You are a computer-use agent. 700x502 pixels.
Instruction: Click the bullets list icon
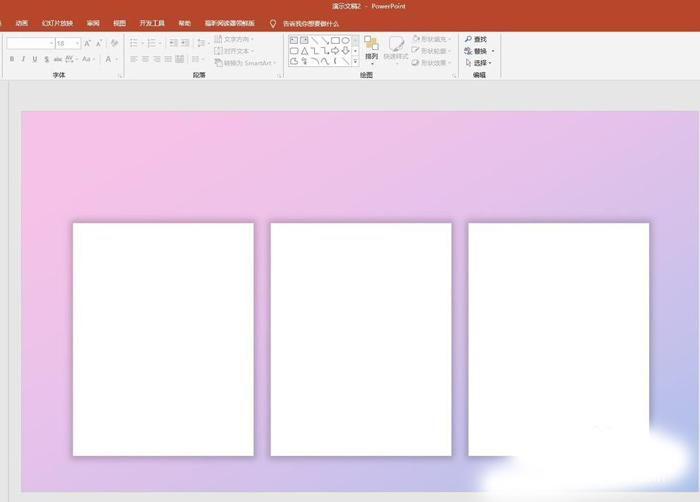[x=134, y=44]
